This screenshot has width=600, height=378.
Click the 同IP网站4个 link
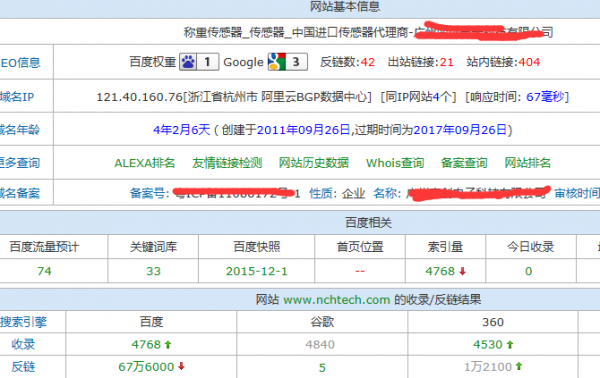(x=418, y=97)
